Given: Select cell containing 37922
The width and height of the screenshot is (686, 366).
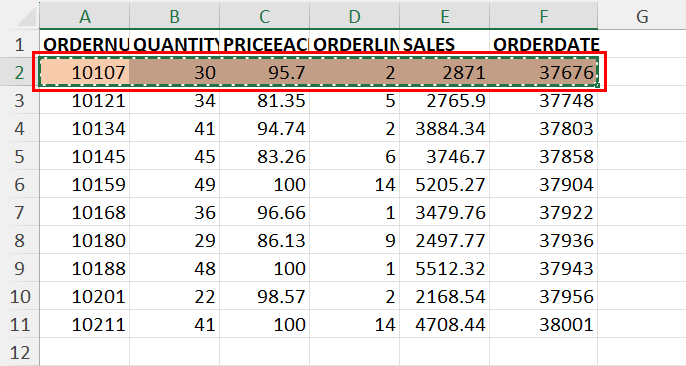Looking at the screenshot, I should pyautogui.click(x=544, y=212).
